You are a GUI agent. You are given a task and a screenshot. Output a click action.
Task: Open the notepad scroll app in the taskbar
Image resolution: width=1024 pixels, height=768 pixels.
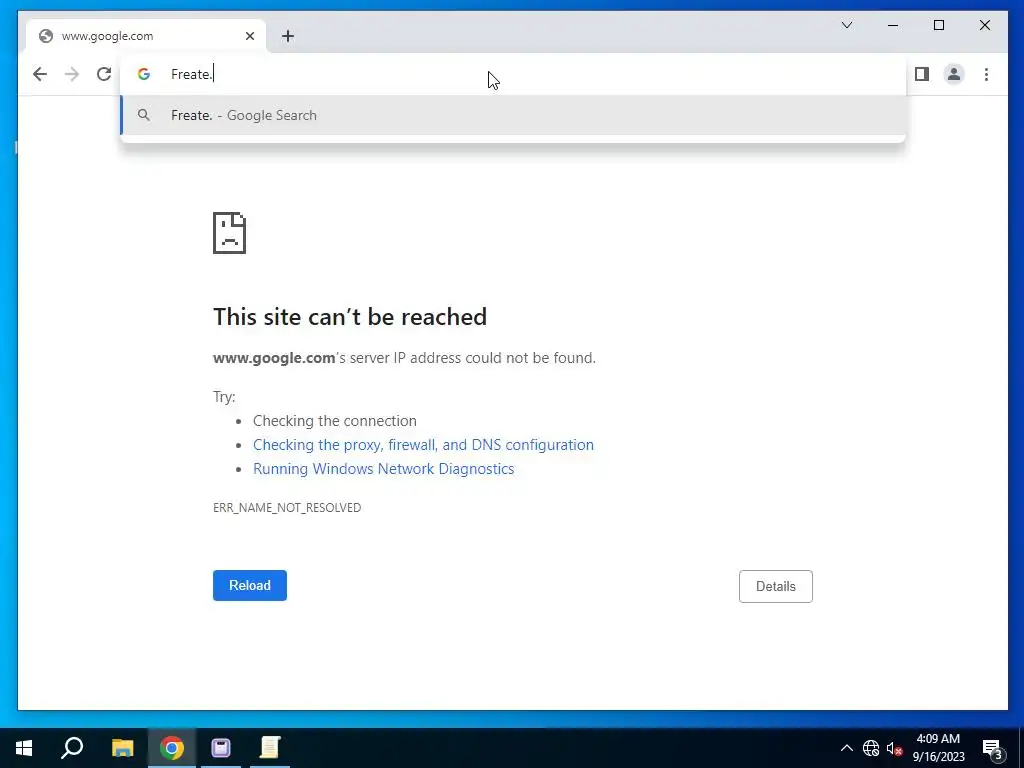270,748
